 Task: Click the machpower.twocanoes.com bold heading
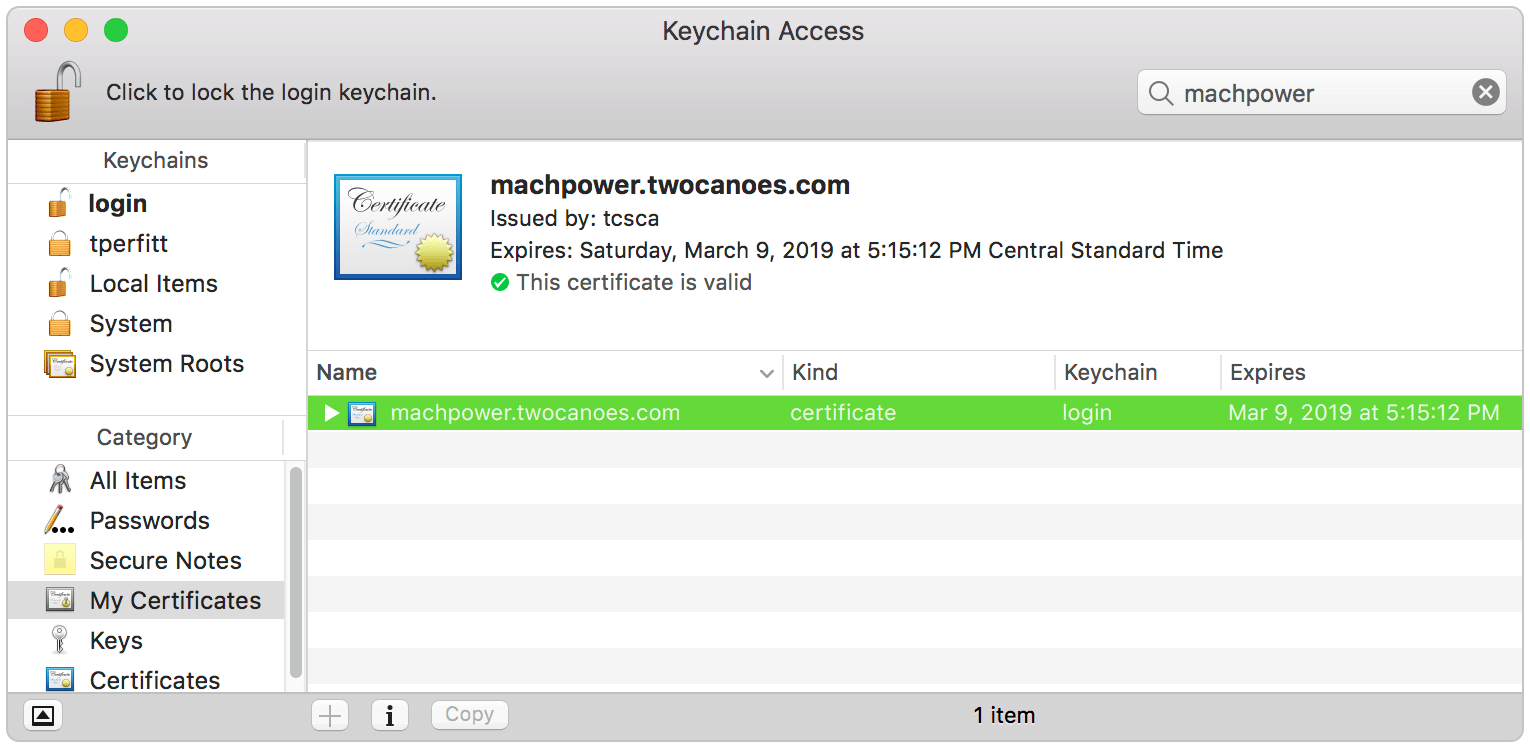coord(670,185)
